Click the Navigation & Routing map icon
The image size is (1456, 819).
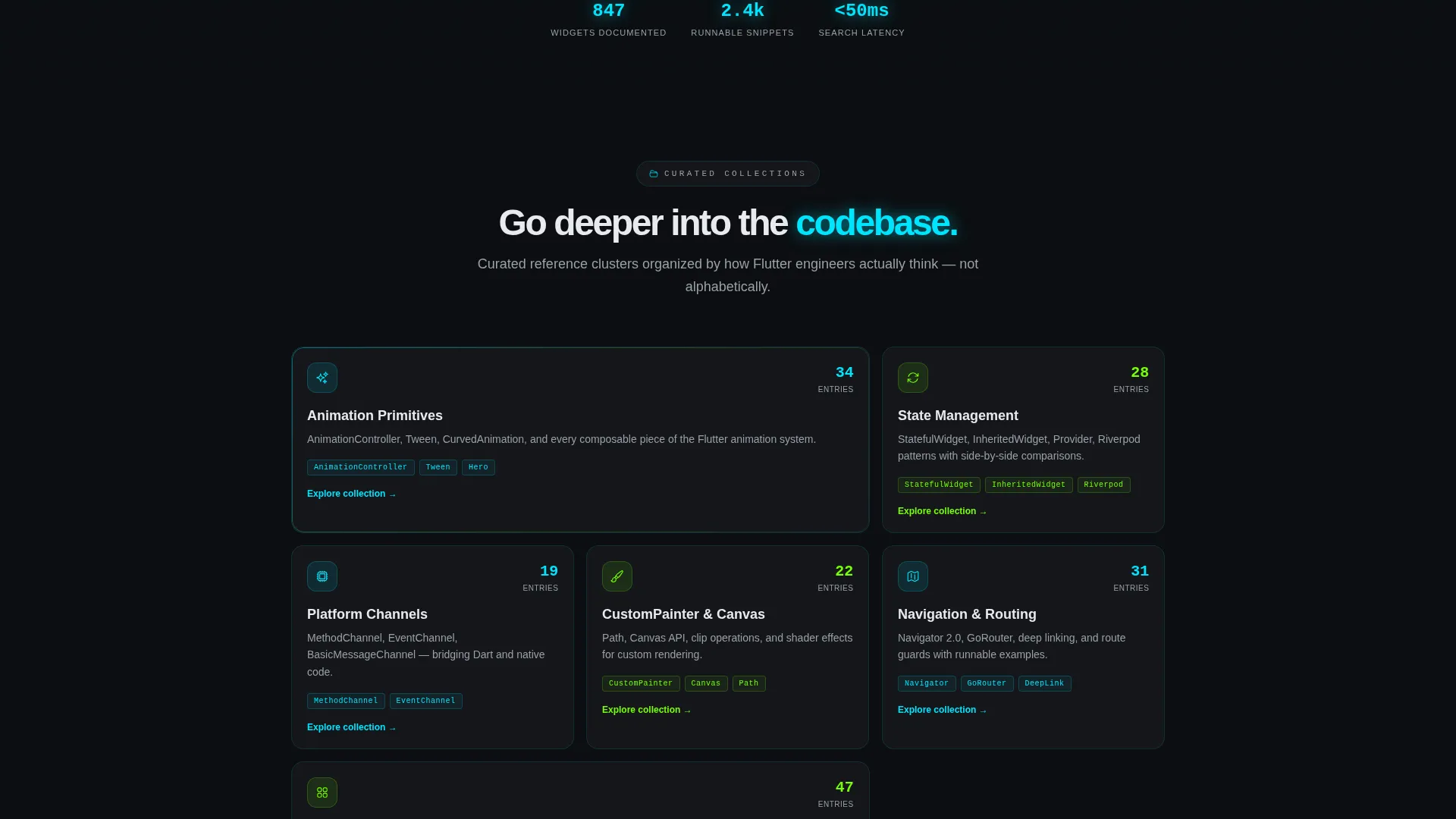[x=913, y=576]
